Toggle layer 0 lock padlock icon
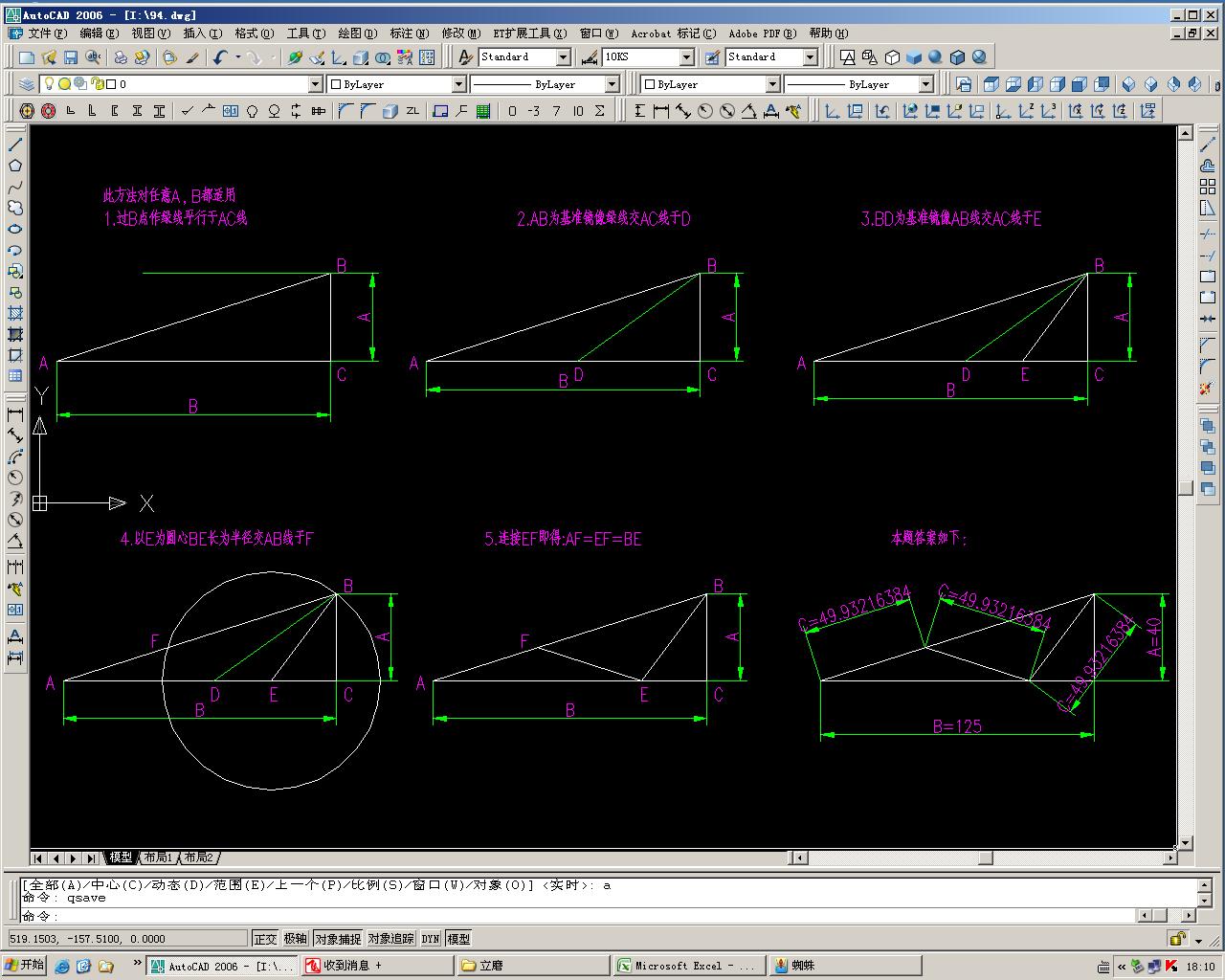 (97, 84)
